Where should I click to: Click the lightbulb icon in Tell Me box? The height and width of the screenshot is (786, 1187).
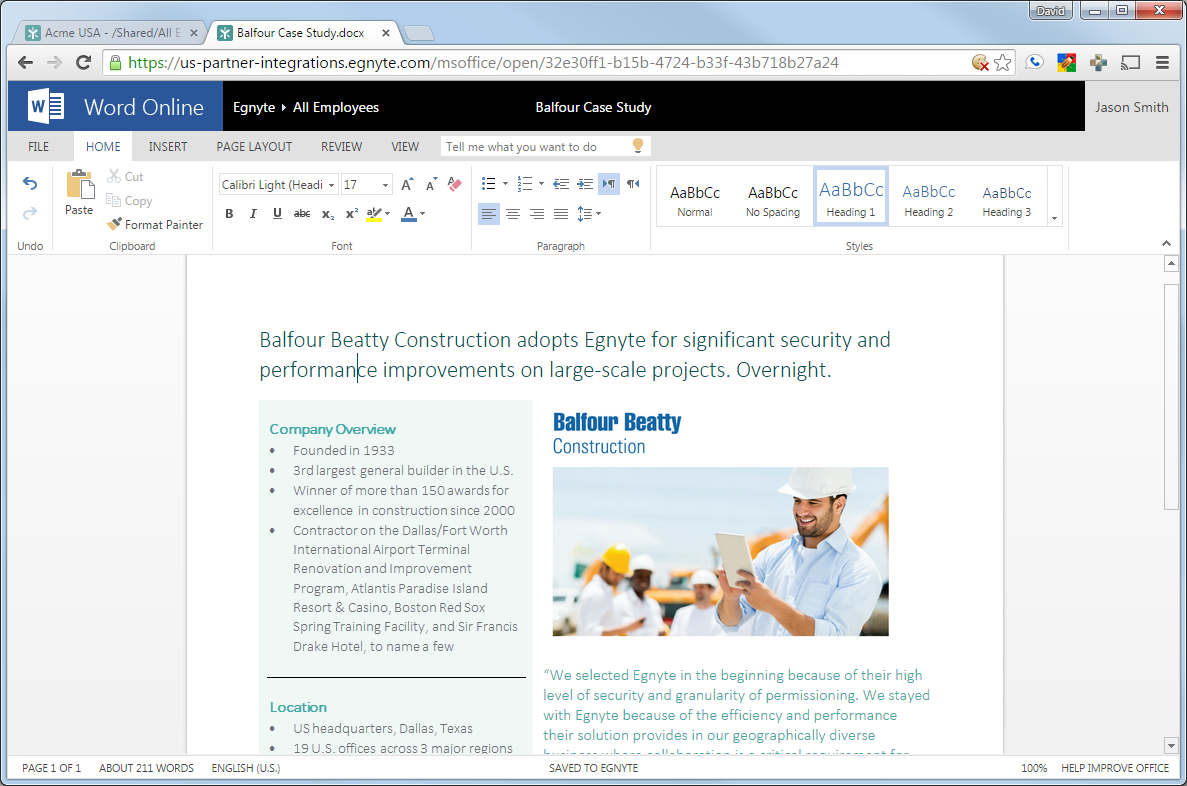click(637, 145)
